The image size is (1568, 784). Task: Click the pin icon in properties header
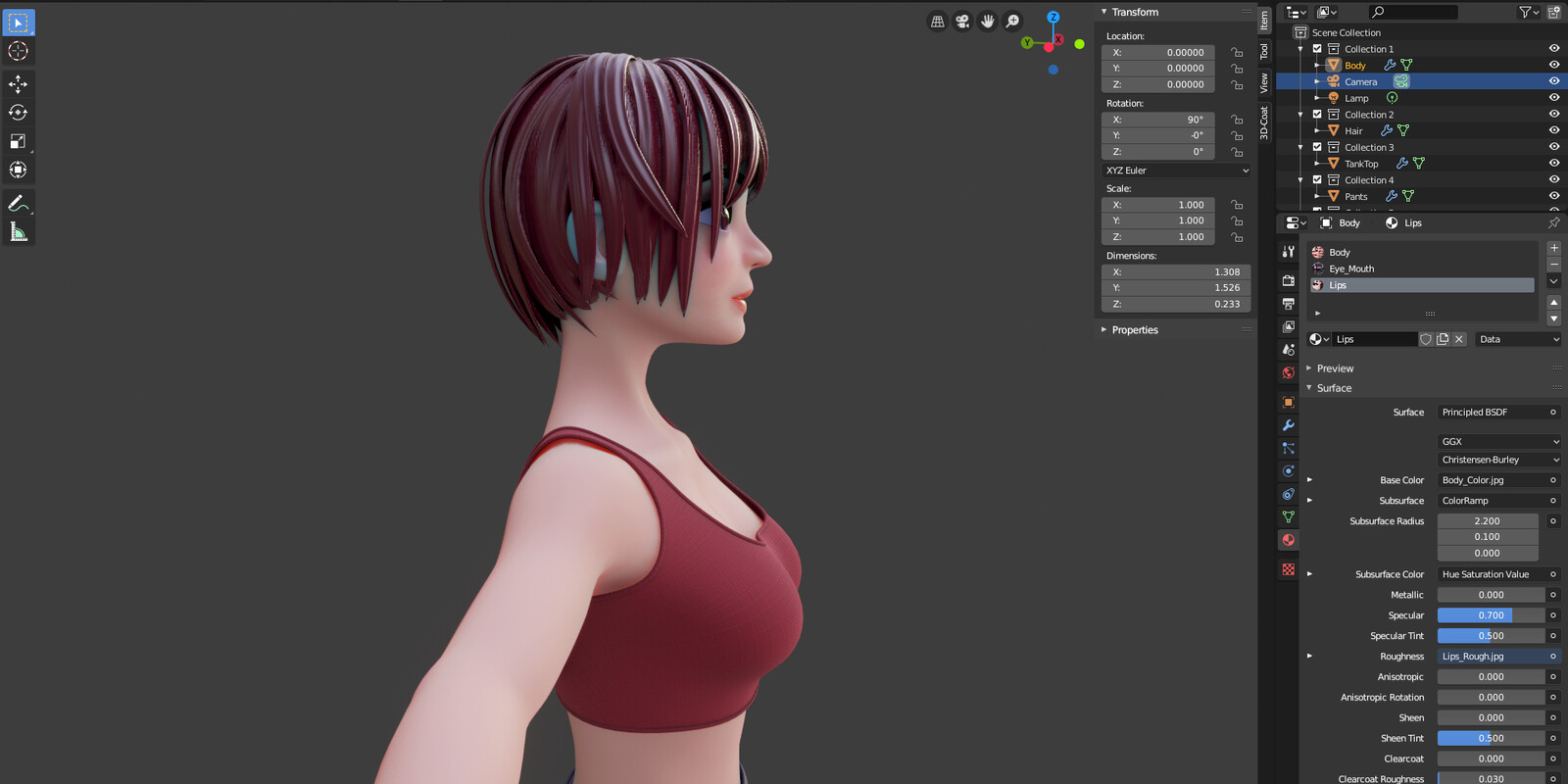point(1553,222)
